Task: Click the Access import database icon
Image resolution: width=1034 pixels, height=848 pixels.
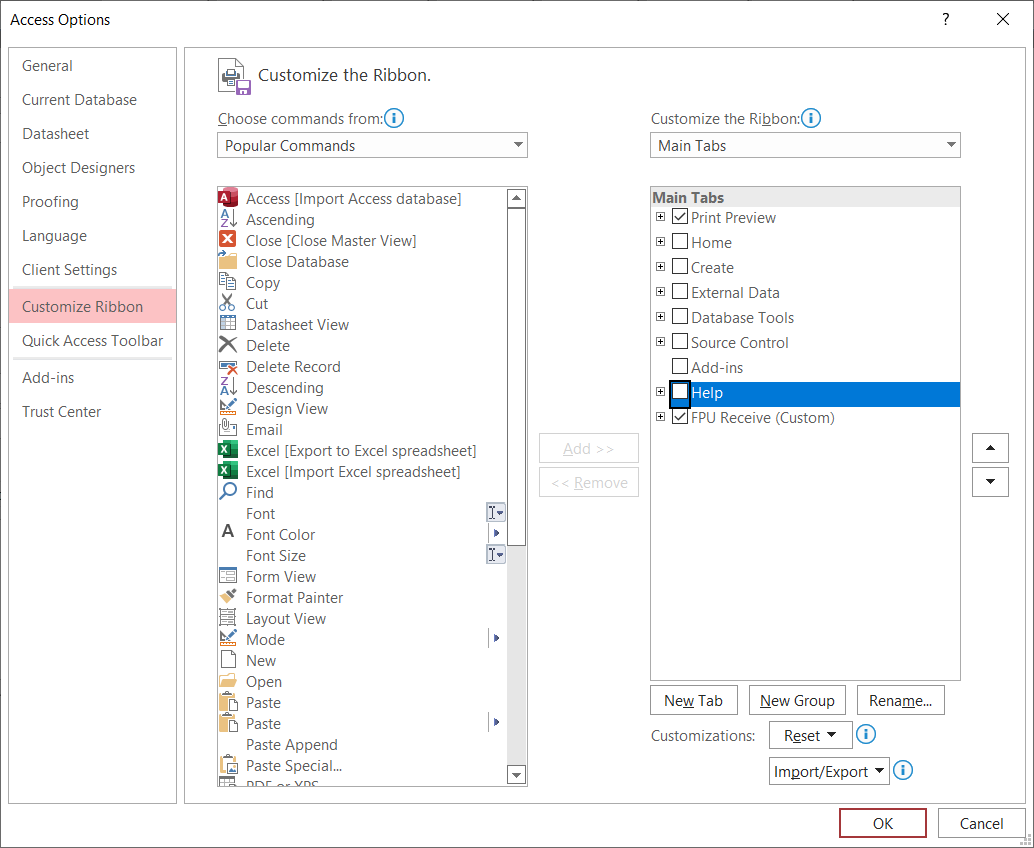Action: pyautogui.click(x=228, y=198)
